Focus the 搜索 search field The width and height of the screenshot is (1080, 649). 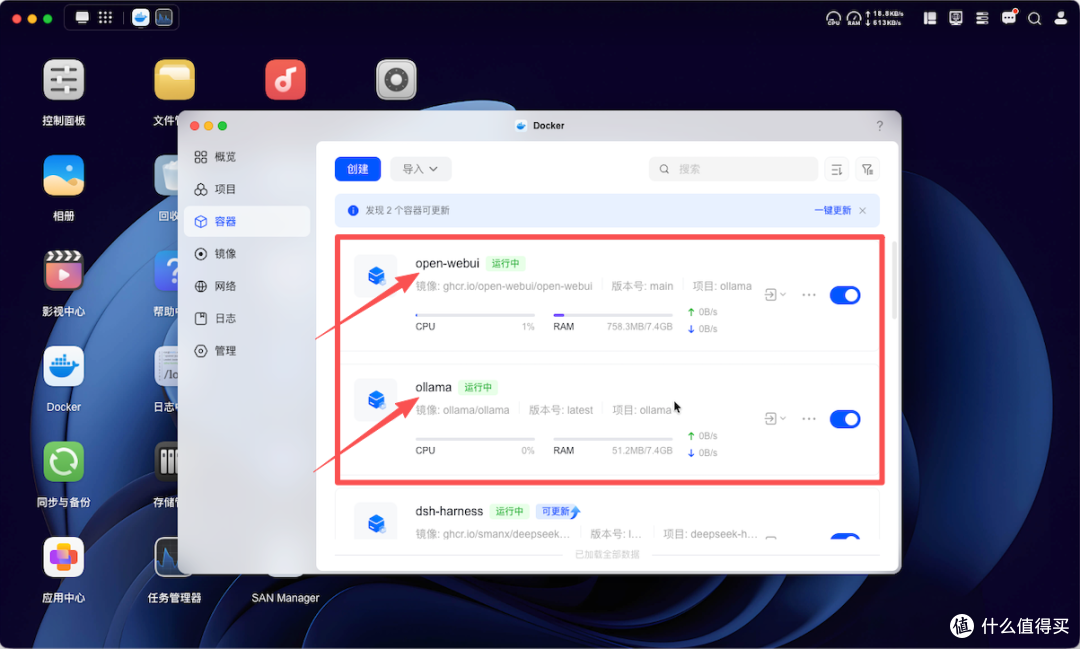(x=733, y=169)
